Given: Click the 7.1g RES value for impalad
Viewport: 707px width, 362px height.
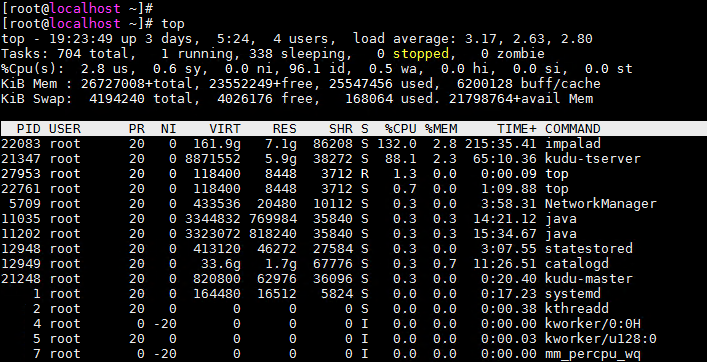Looking at the screenshot, I should 281,144.
